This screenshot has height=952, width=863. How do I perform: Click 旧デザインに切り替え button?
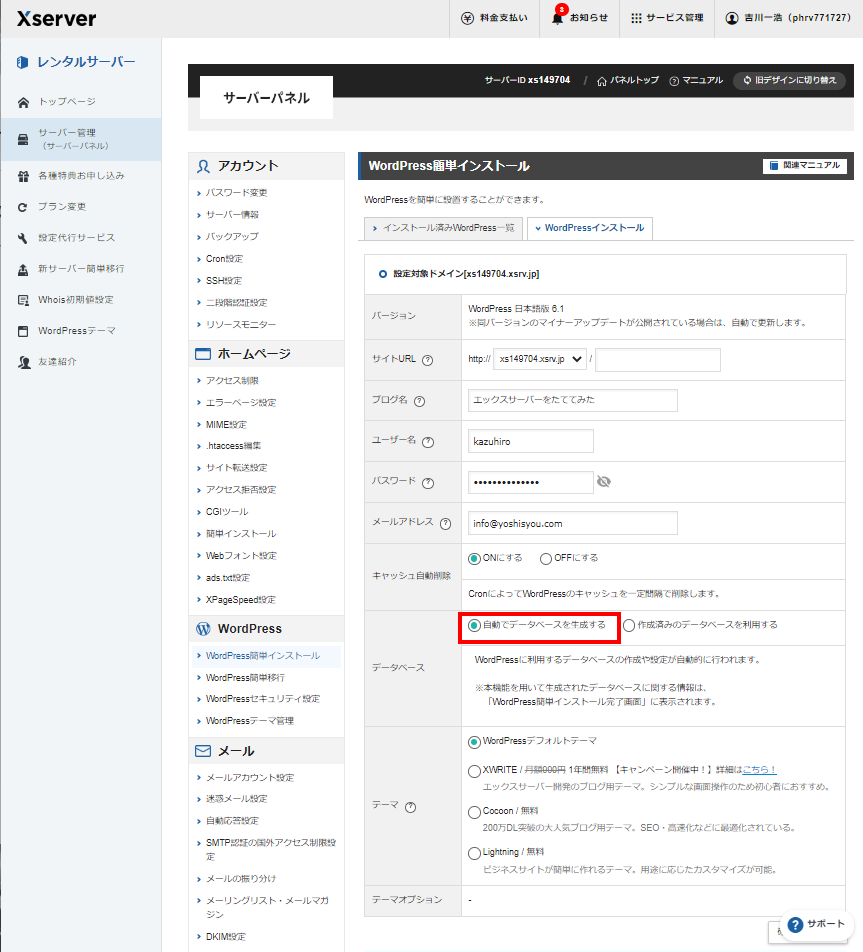(x=790, y=80)
